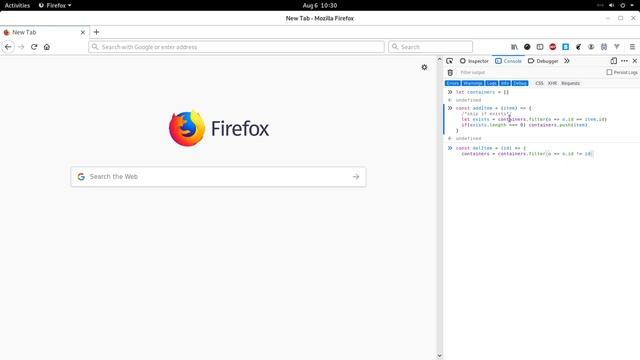Click the blue S extension icon
Viewport: 640px width, 360px height.
coord(565,47)
